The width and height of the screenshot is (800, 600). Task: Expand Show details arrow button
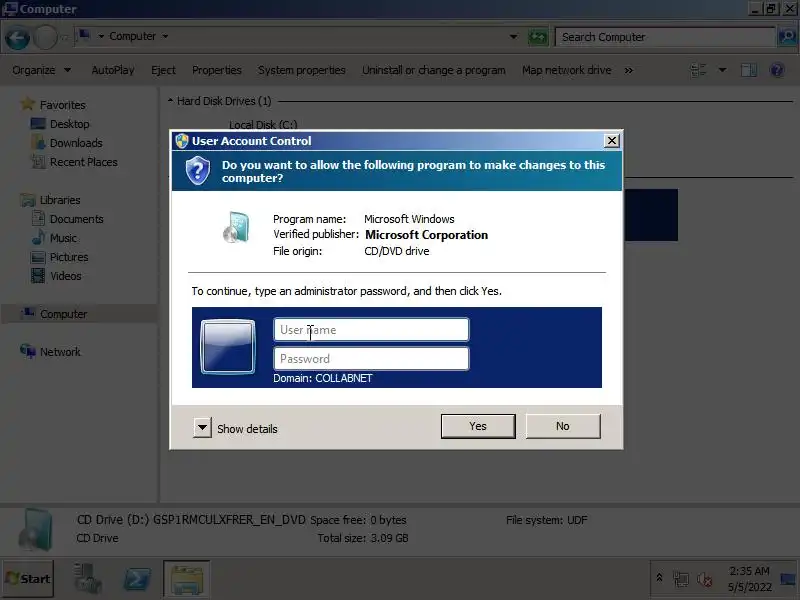[x=202, y=428]
